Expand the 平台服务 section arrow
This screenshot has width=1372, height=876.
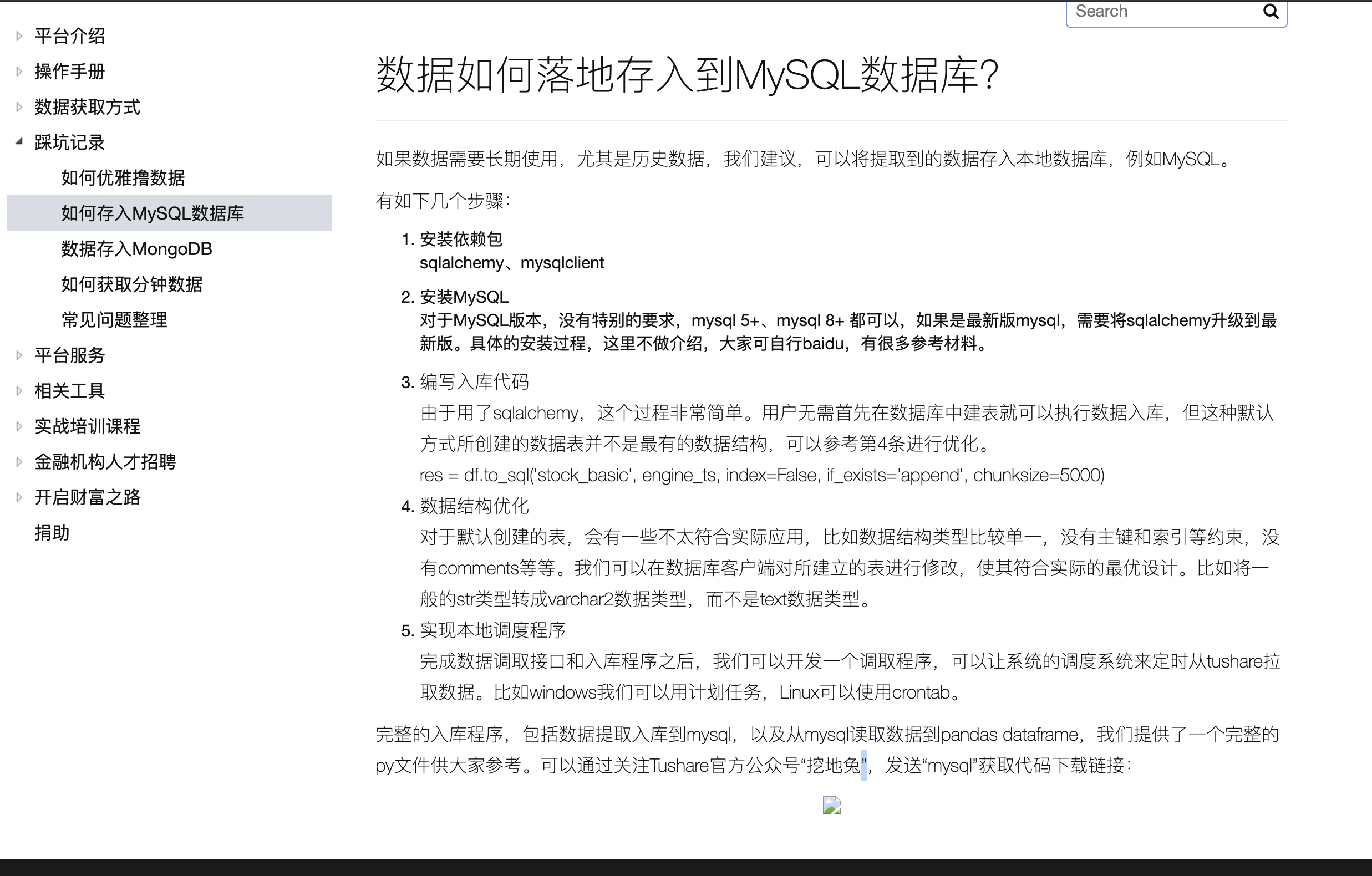(19, 355)
